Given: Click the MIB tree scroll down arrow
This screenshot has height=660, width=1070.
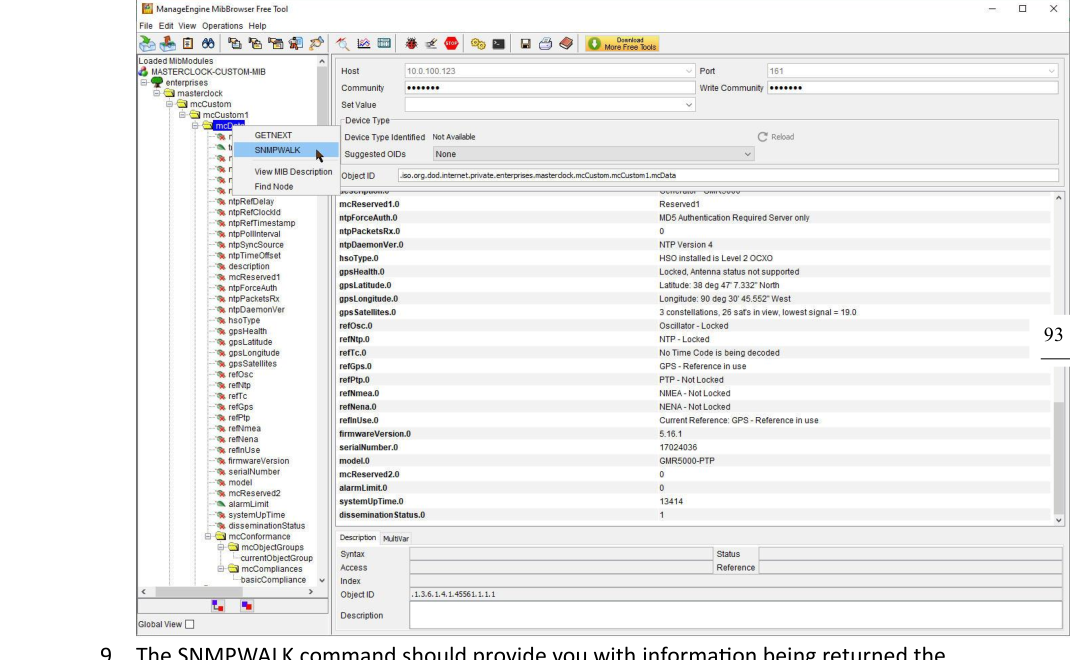Looking at the screenshot, I should [322, 580].
